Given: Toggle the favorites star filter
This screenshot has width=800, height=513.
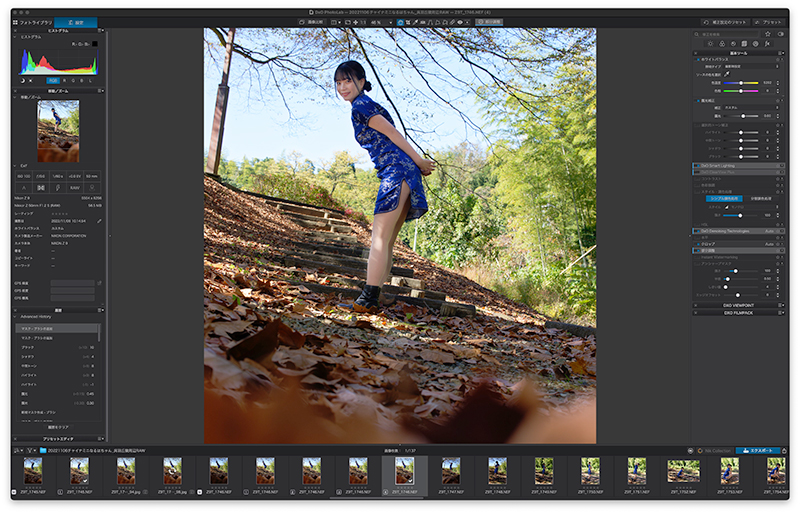Looking at the screenshot, I should pyautogui.click(x=768, y=34).
